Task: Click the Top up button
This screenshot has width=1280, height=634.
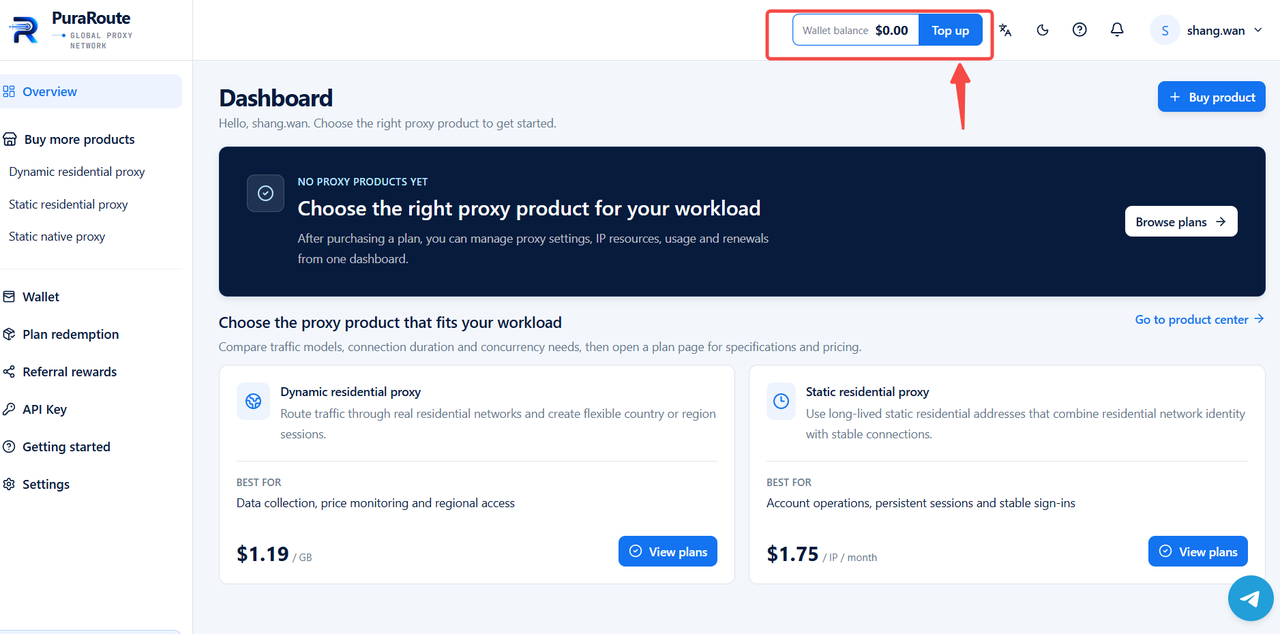Action: (x=950, y=30)
